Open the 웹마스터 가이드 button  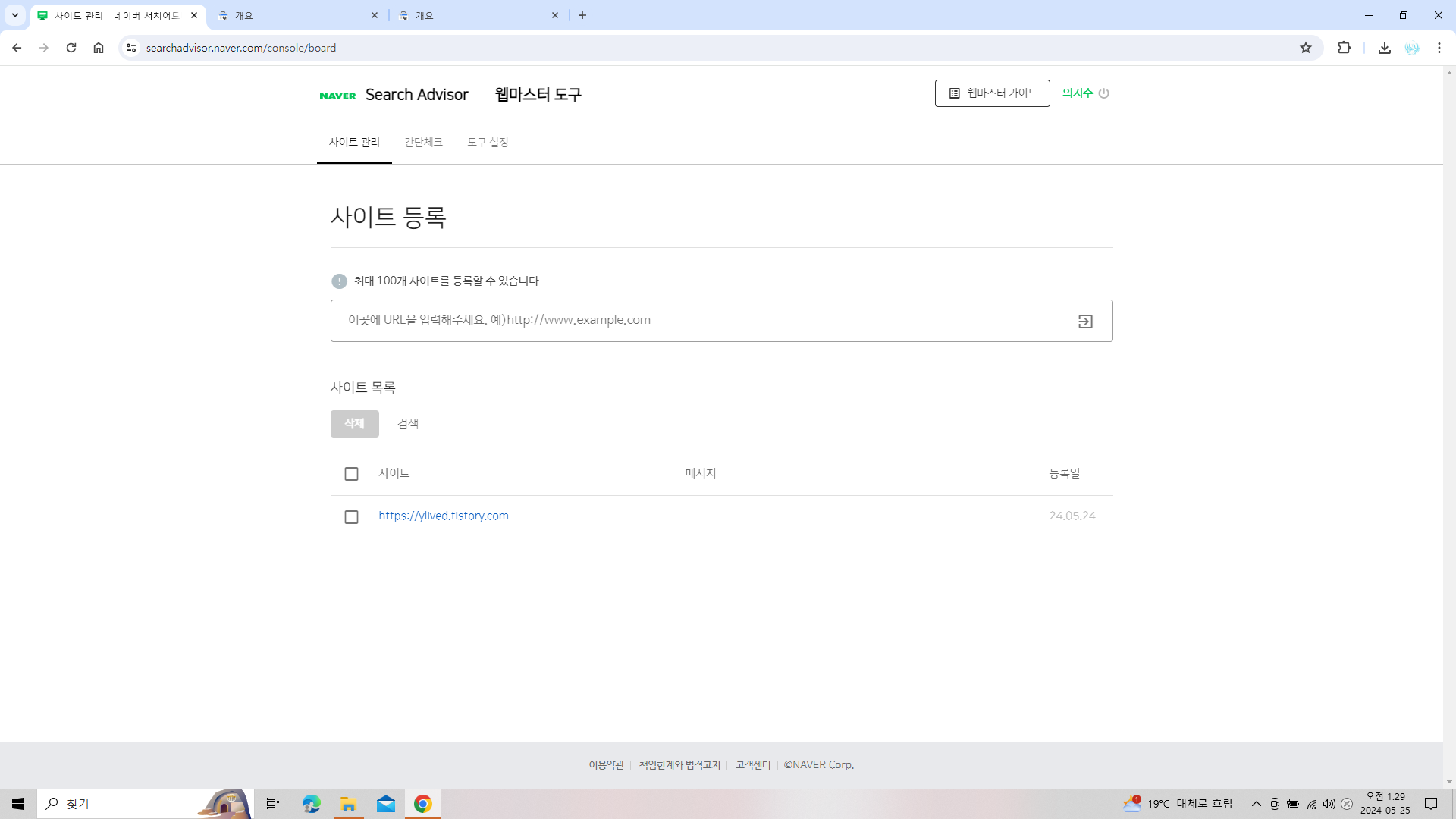(x=992, y=93)
